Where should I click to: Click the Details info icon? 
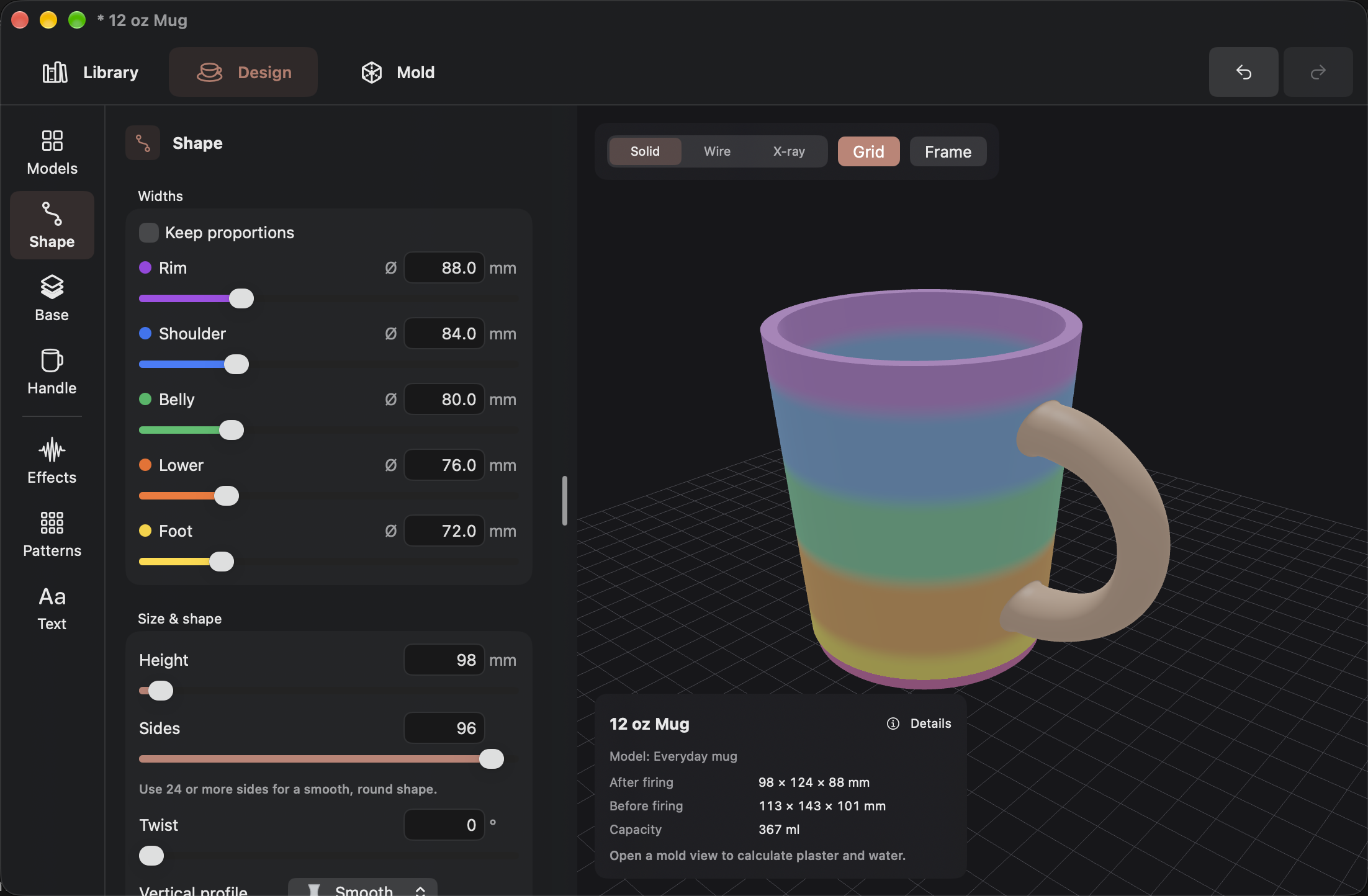(x=893, y=724)
